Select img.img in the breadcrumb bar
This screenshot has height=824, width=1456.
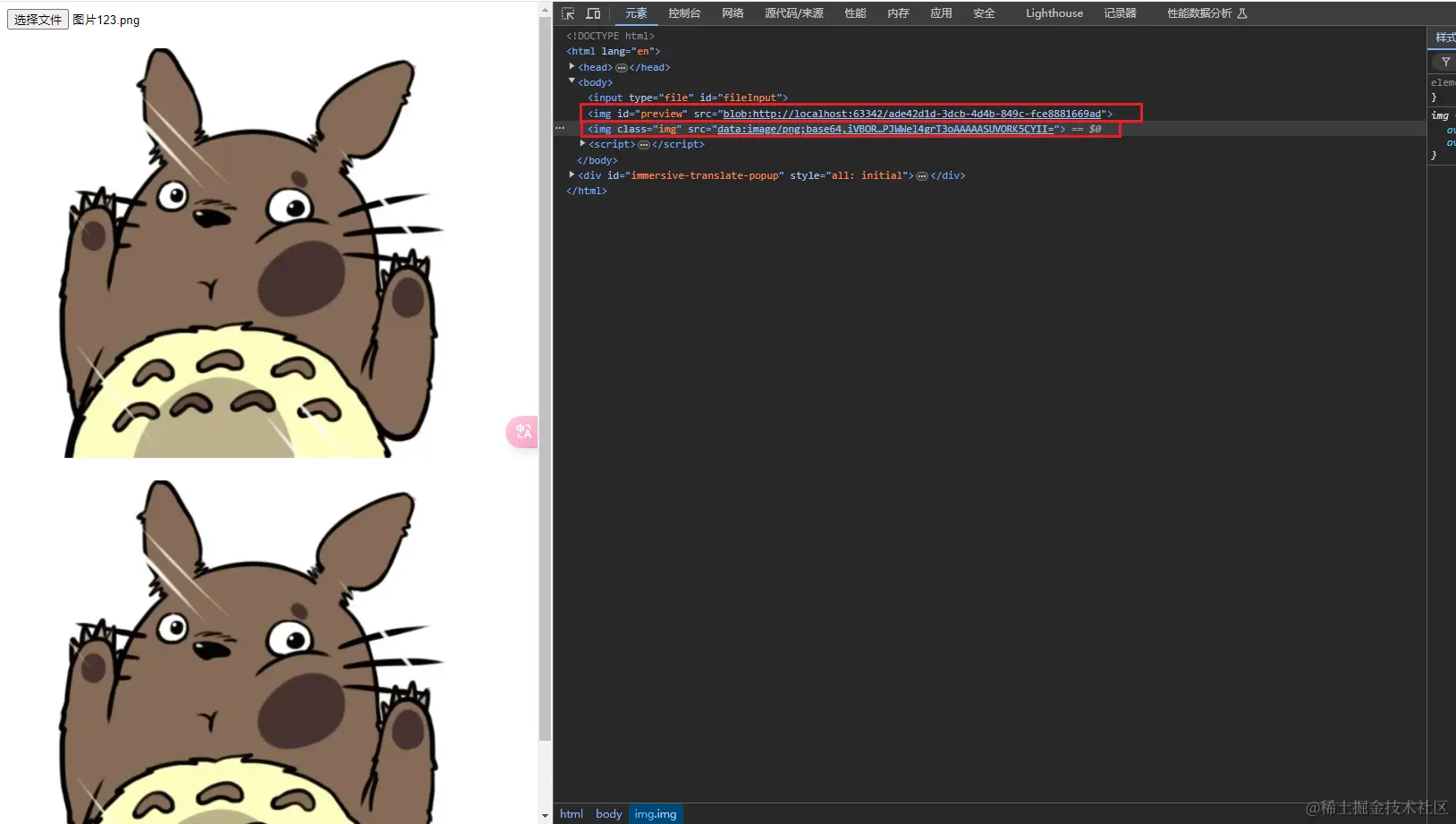[x=656, y=814]
